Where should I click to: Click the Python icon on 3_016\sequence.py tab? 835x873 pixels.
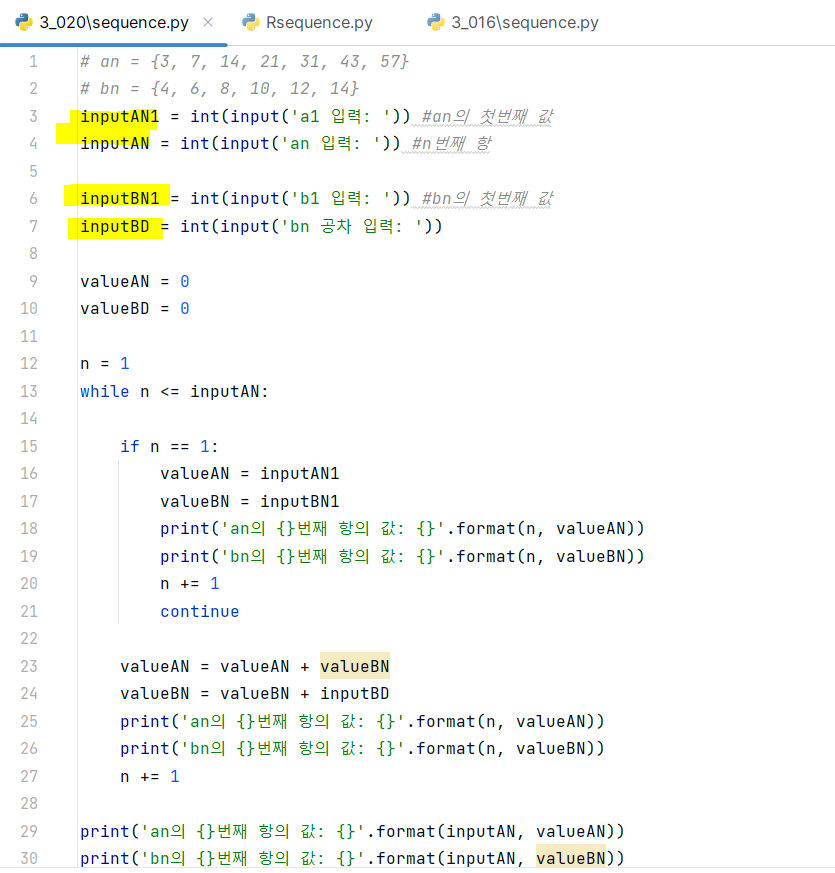pos(436,22)
